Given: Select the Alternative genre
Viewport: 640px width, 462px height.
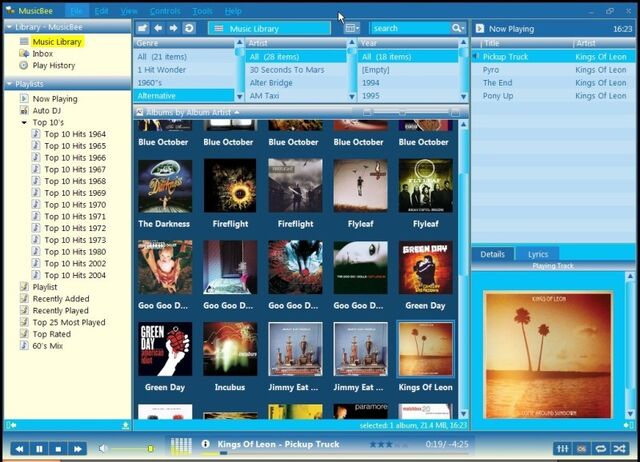Looking at the screenshot, I should (184, 96).
